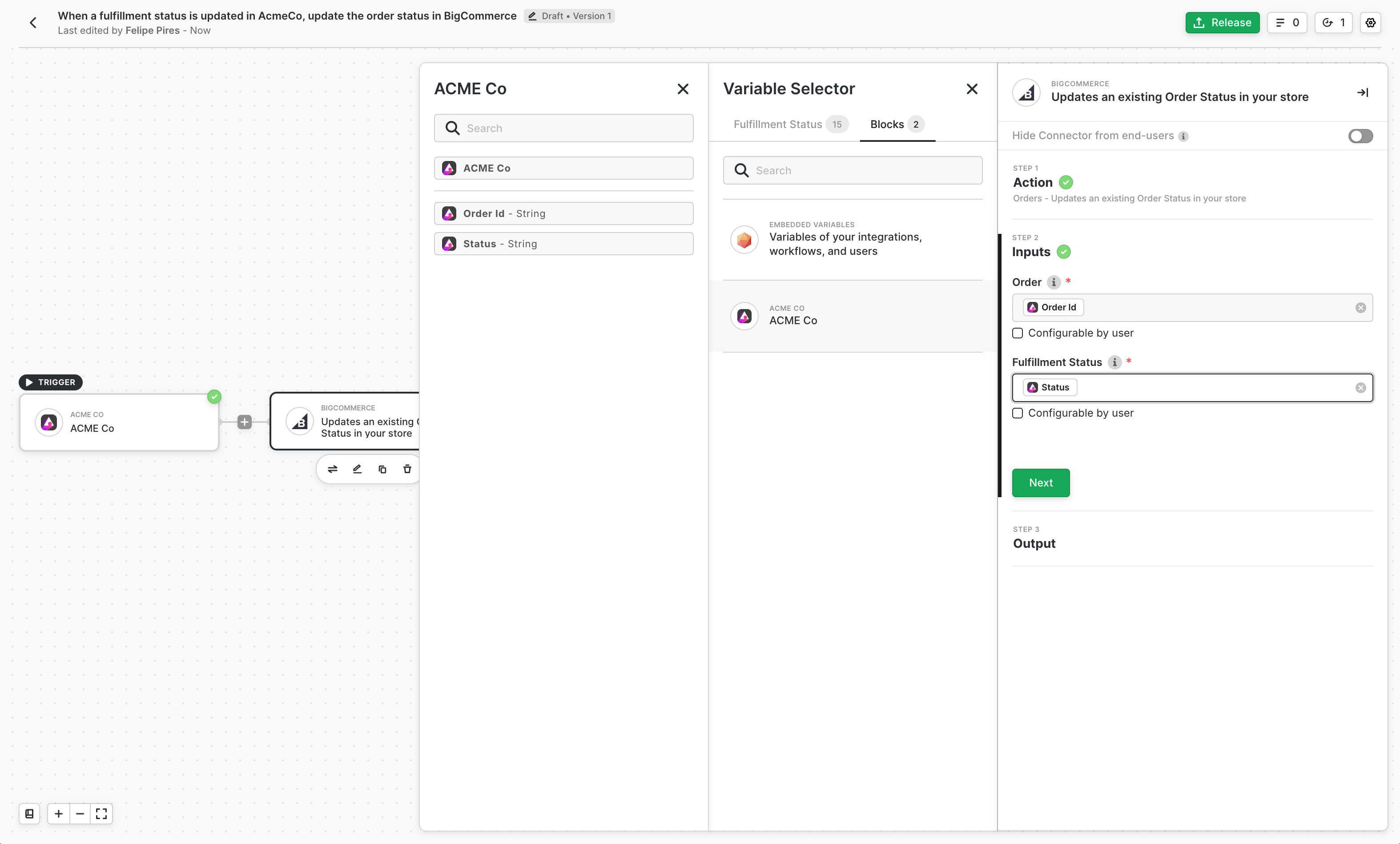Collapse the BigCommerce side panel arrow
1400x844 pixels.
(x=1362, y=92)
